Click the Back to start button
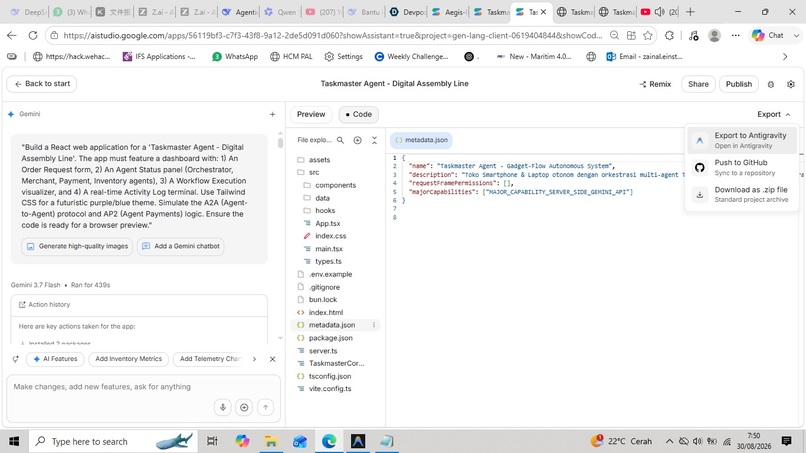Image resolution: width=806 pixels, height=453 pixels. pyautogui.click(x=42, y=84)
